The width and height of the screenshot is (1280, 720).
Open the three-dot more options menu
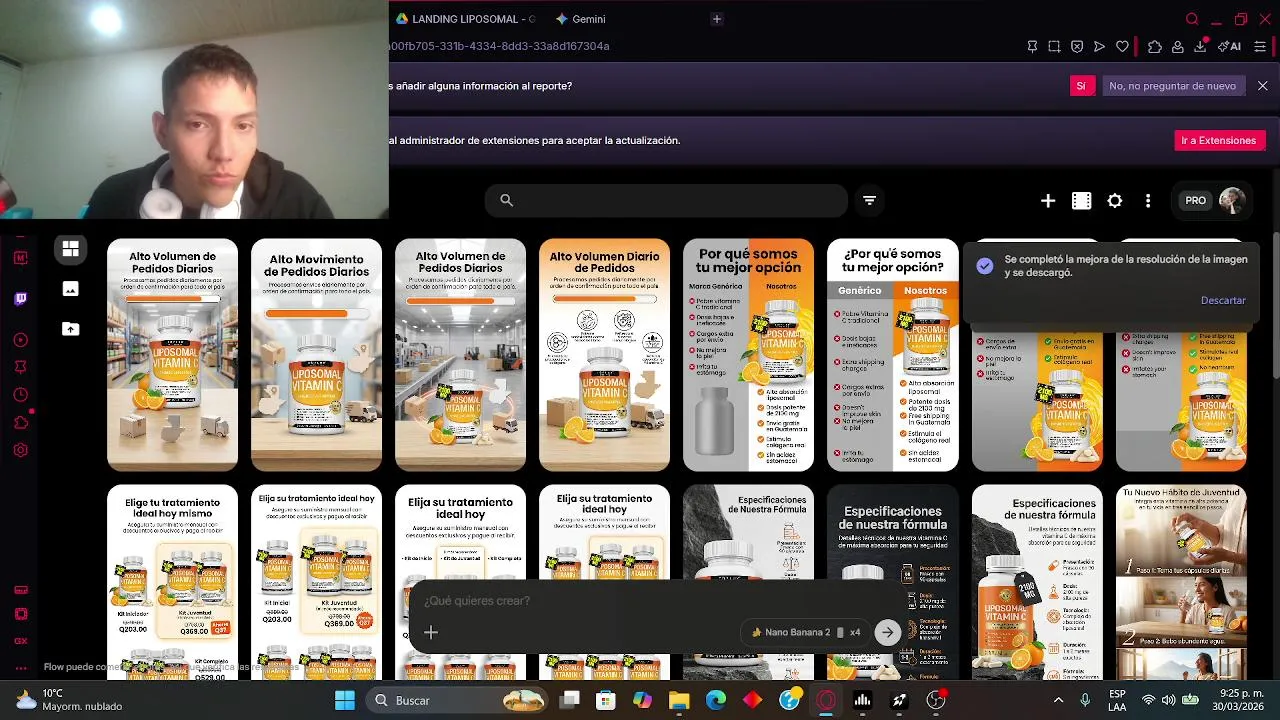pos(1148,201)
